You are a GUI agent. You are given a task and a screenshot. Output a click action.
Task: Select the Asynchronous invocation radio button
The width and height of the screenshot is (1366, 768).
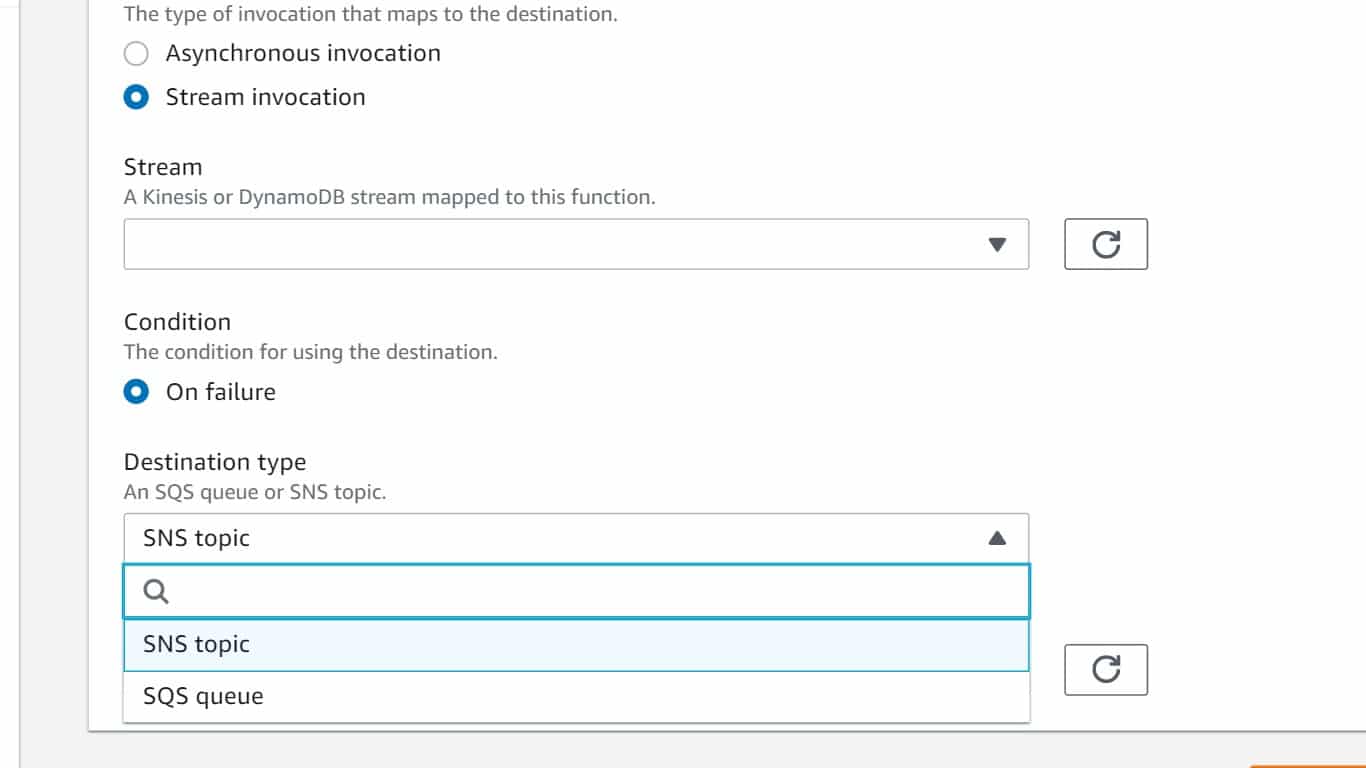(136, 53)
